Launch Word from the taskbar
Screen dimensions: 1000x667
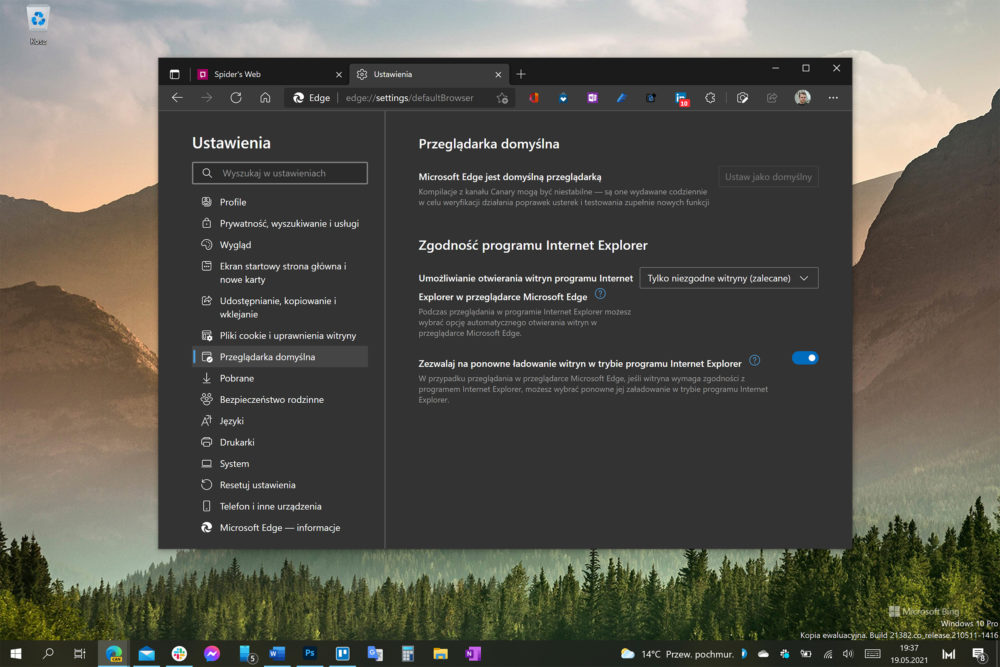click(x=277, y=654)
